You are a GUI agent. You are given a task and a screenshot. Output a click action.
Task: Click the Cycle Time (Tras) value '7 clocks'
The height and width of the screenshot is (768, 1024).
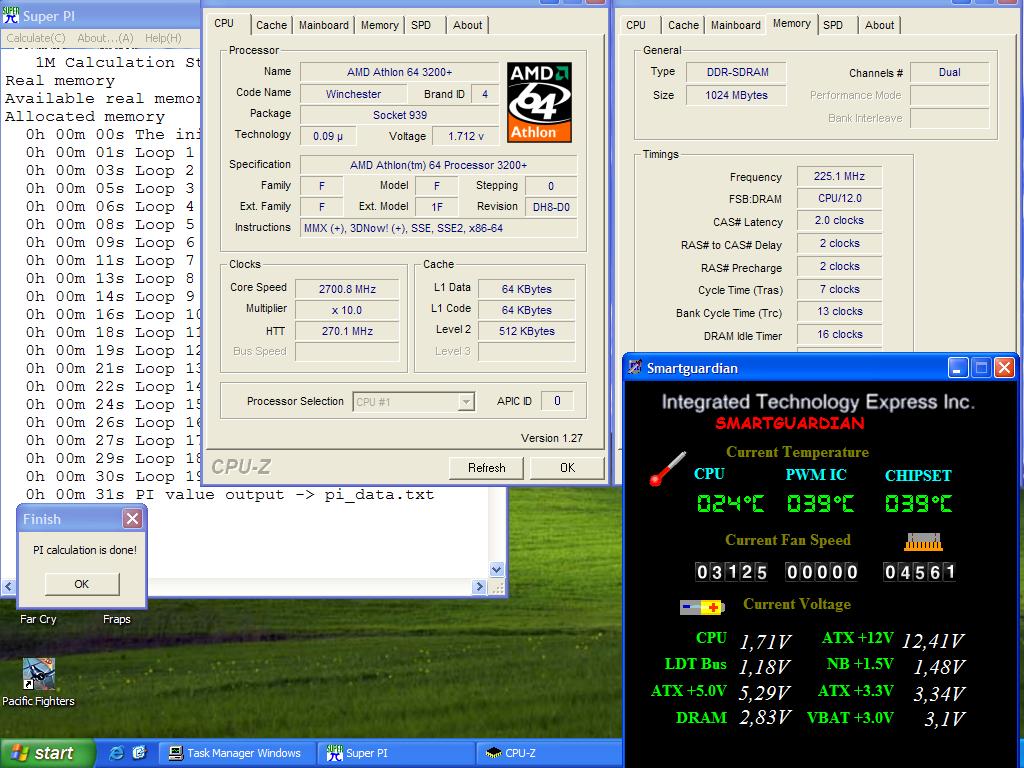coord(839,289)
